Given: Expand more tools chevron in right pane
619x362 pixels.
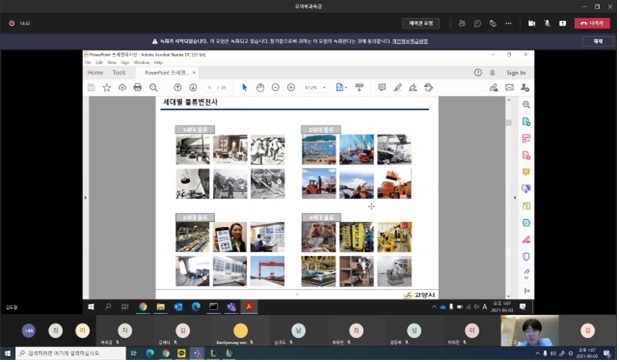Looking at the screenshot, I should (526, 278).
